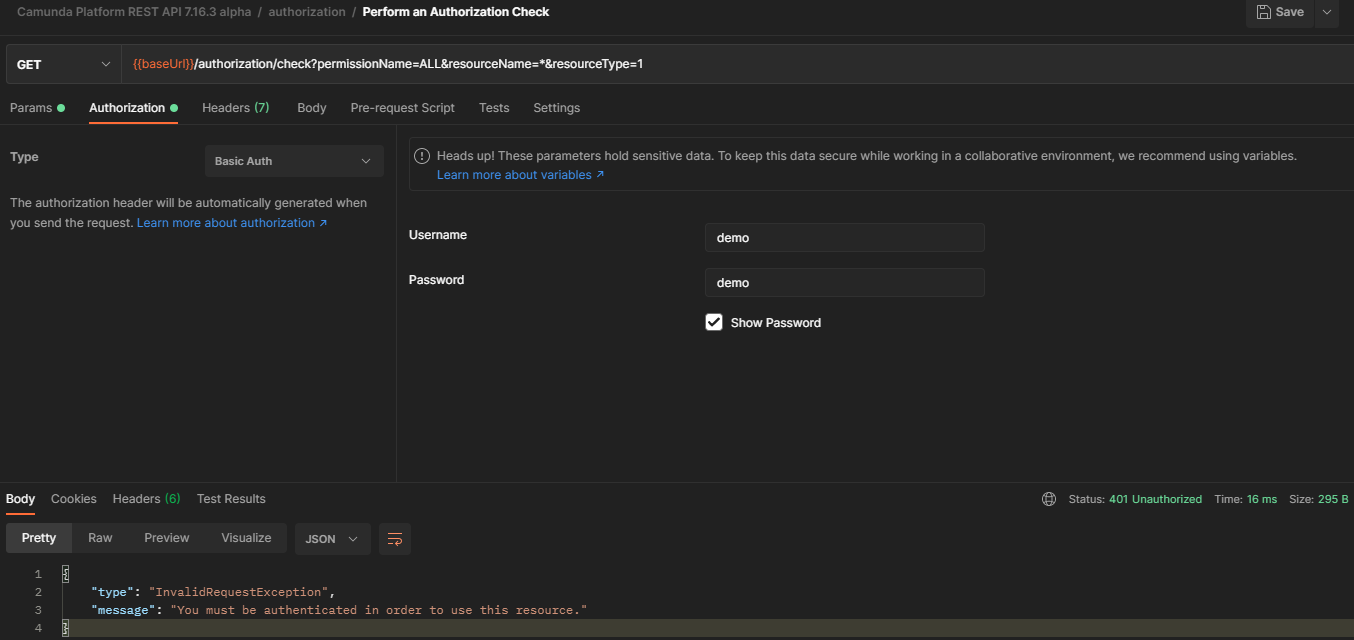
Task: Uncheck the Show Password checkbox
Action: coord(714,322)
